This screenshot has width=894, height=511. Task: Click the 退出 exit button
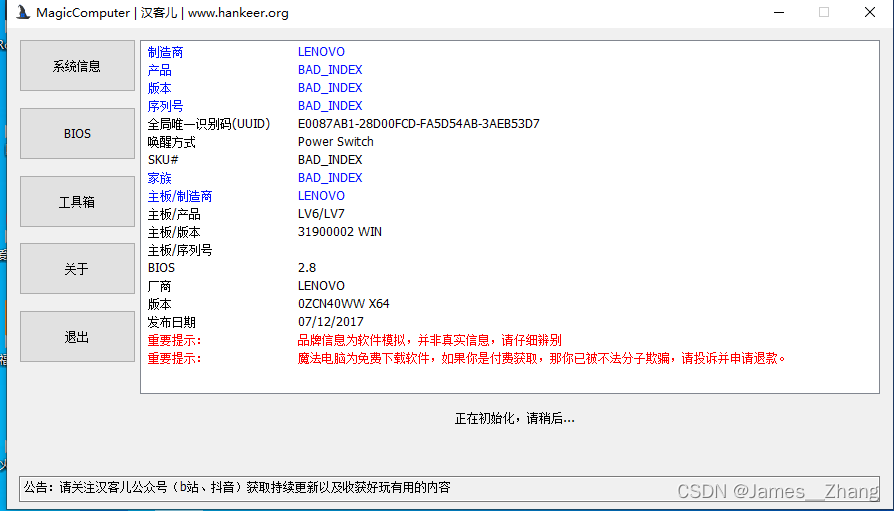tap(78, 336)
